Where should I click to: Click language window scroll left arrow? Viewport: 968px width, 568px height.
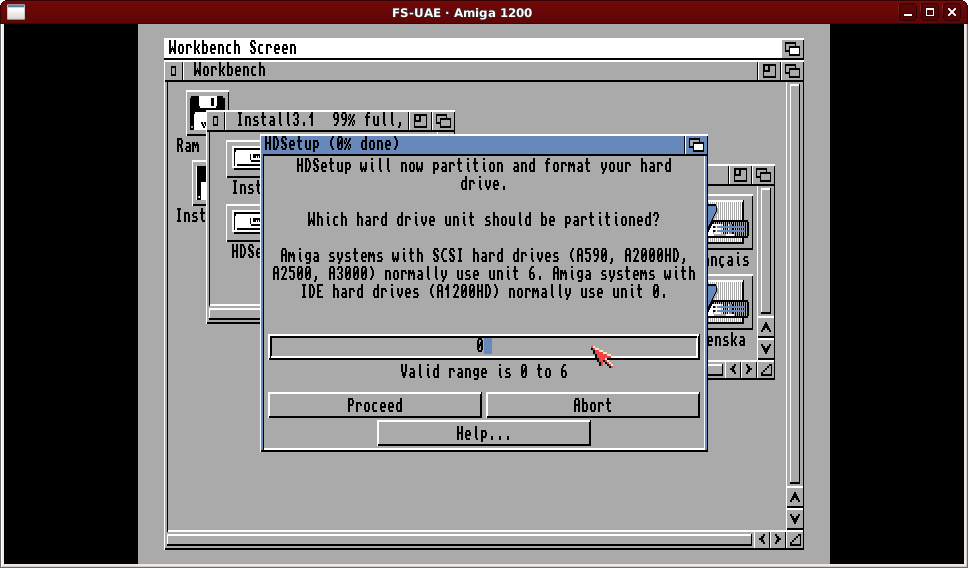733,370
